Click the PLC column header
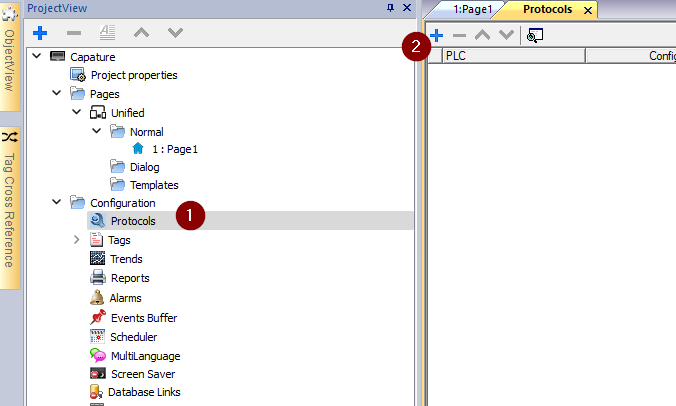Screen dimensions: 676x406 [513, 56]
